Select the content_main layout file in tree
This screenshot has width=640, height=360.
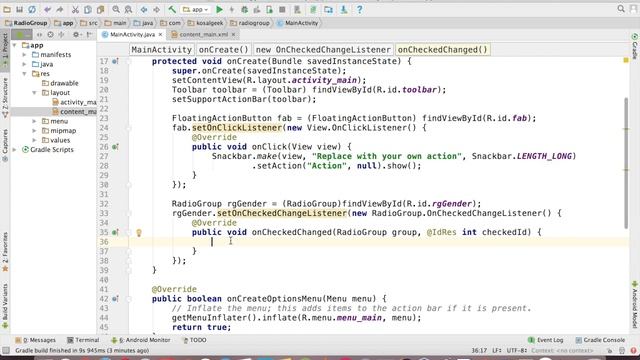click(74, 111)
